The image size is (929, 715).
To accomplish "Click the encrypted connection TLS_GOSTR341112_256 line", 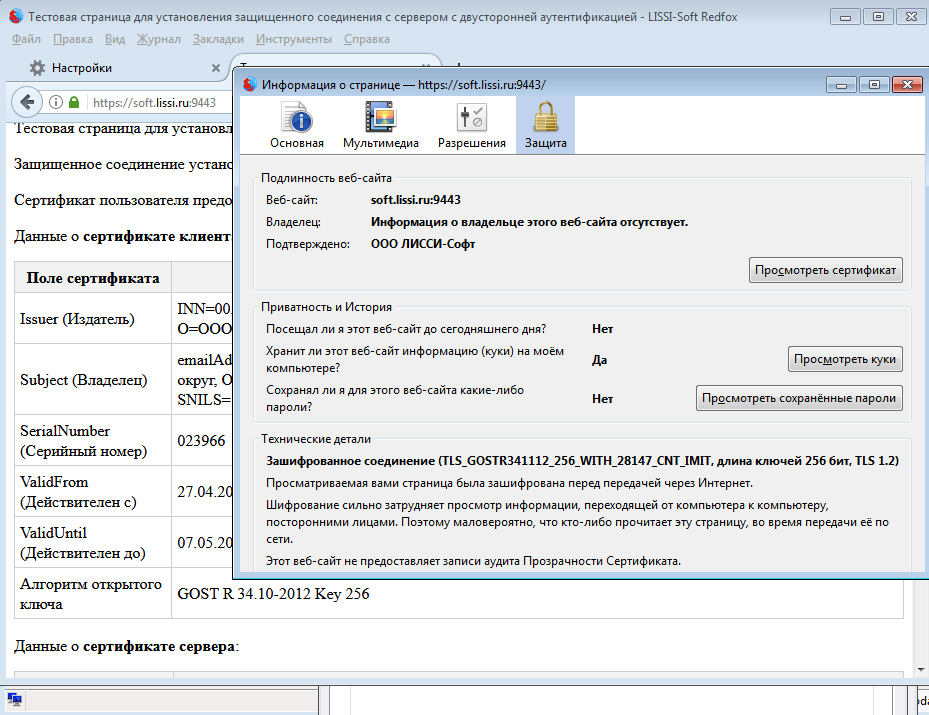I will pyautogui.click(x=582, y=461).
